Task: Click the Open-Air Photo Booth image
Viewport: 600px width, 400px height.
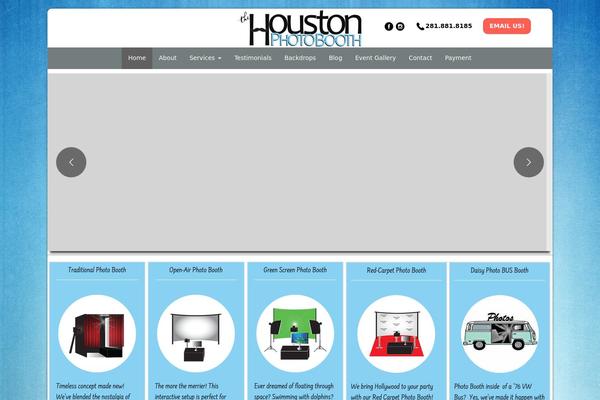Action: click(x=196, y=333)
